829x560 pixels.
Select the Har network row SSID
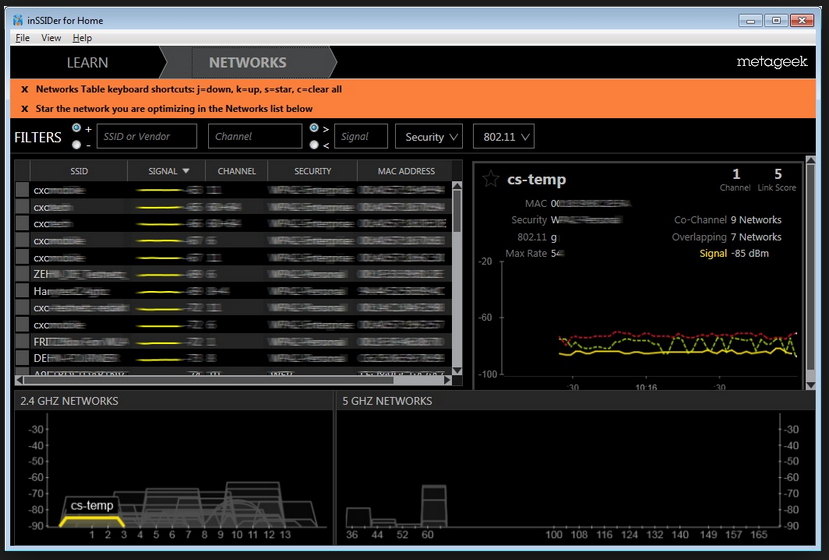point(71,291)
